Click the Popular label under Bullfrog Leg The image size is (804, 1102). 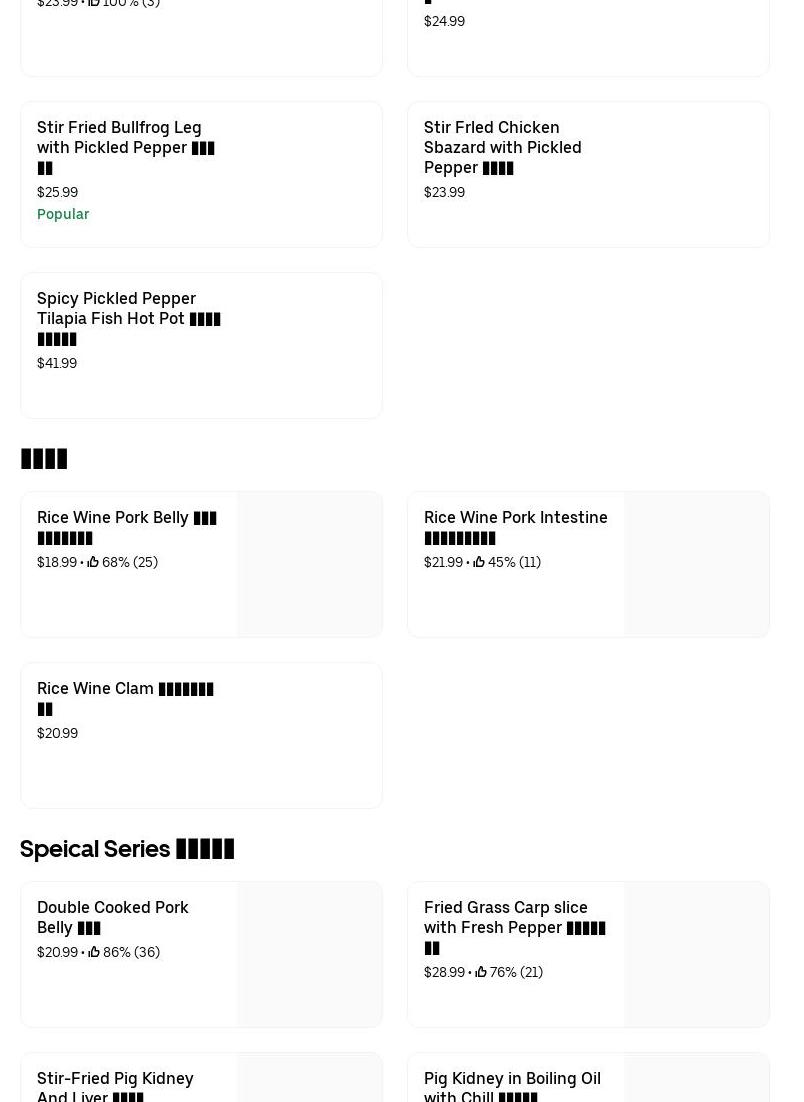[x=63, y=214]
